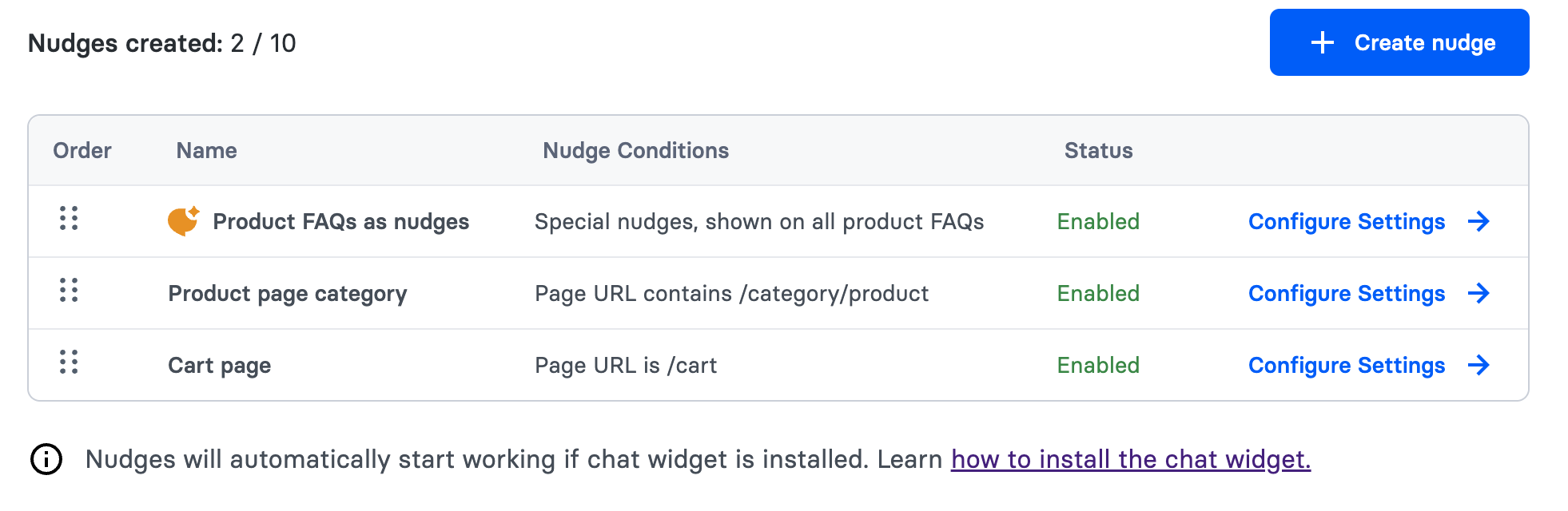Click the arrow icon in Product page category row
This screenshot has height=511, width=1568.
(1478, 293)
